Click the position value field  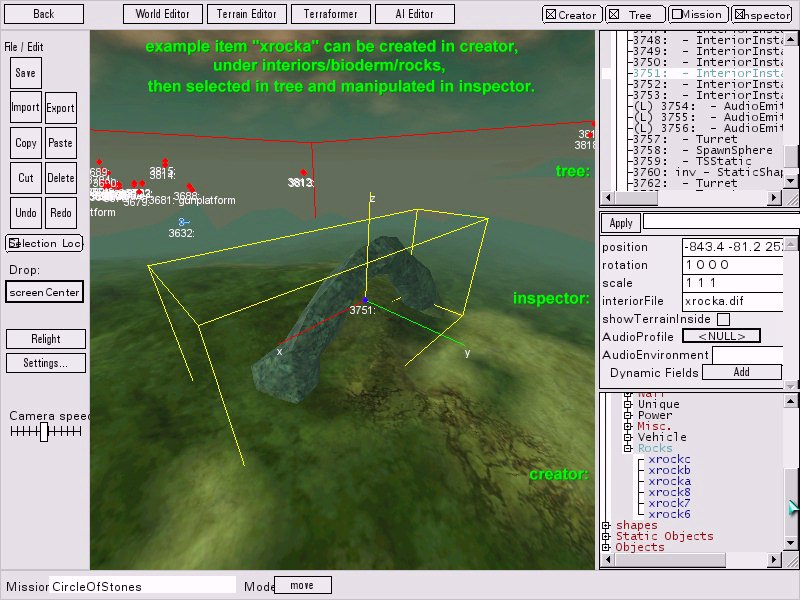(x=732, y=247)
